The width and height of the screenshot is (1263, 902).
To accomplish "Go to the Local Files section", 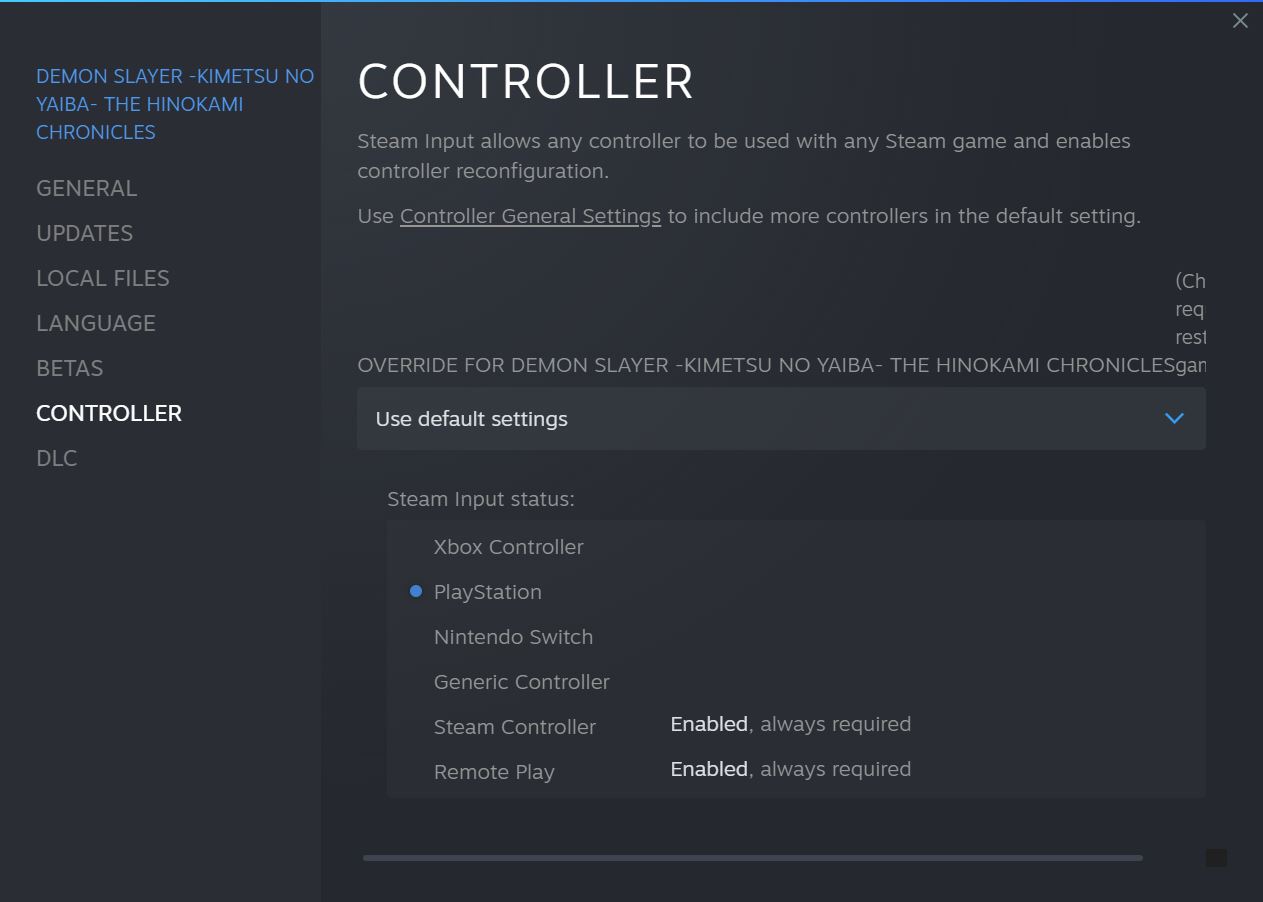I will (102, 278).
